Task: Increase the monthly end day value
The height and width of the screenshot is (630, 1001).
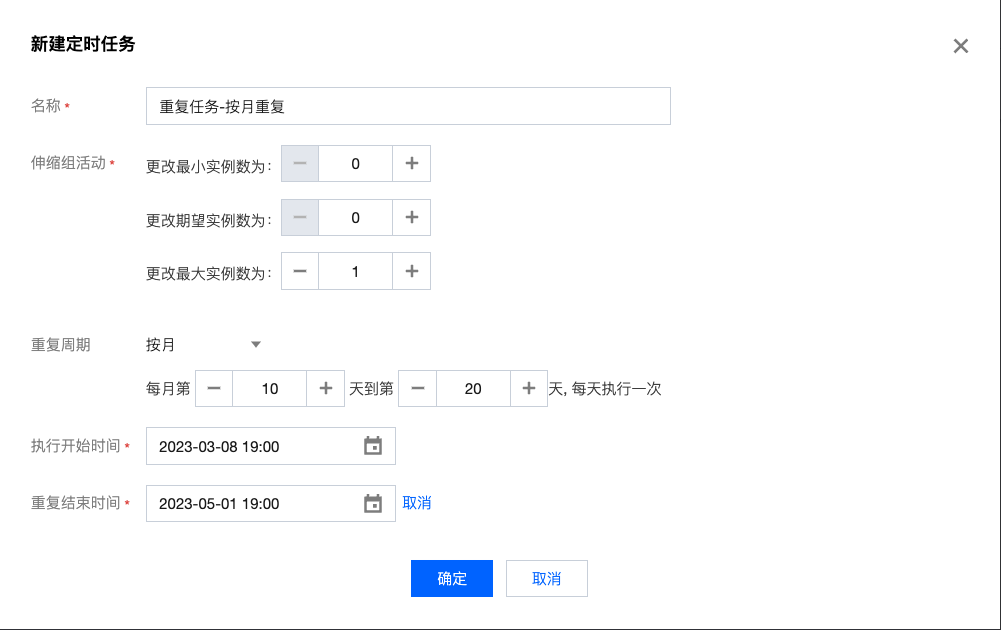Action: (529, 389)
